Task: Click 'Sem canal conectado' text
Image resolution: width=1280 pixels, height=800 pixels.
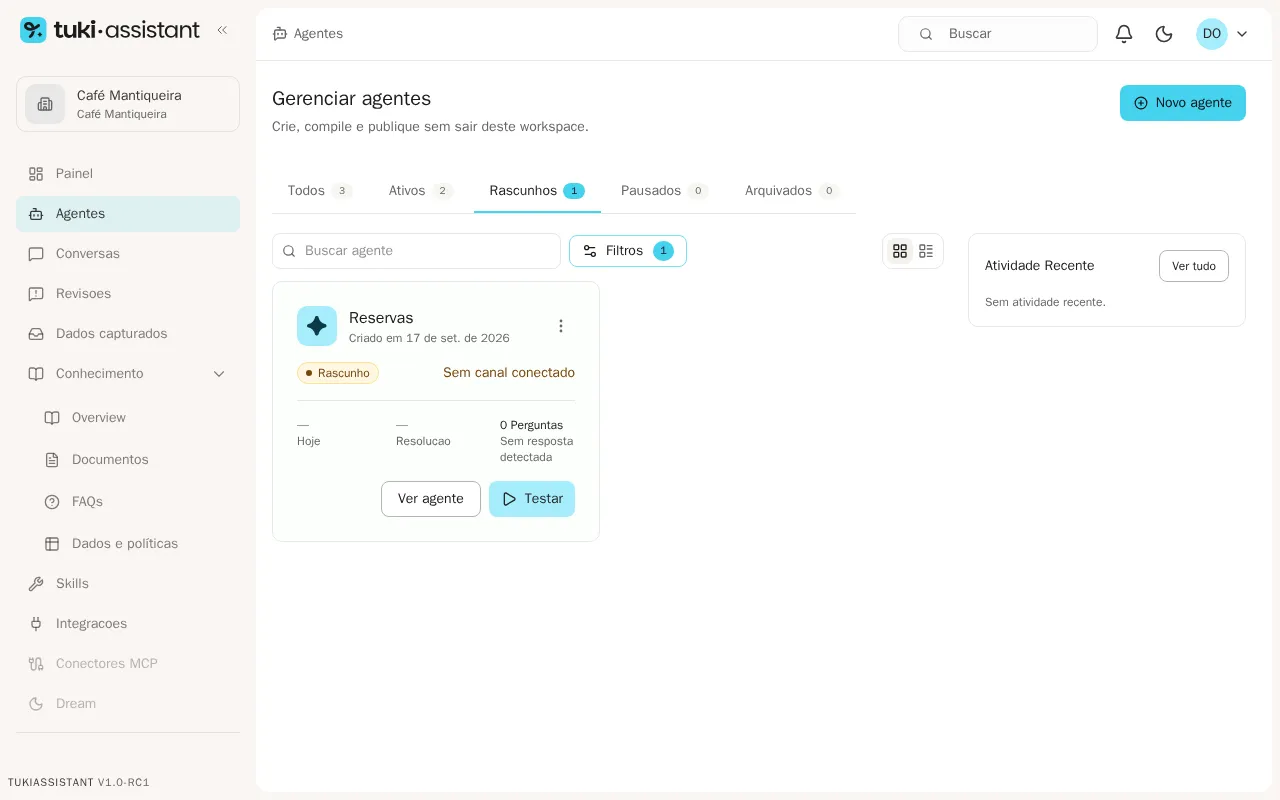Action: coord(509,373)
